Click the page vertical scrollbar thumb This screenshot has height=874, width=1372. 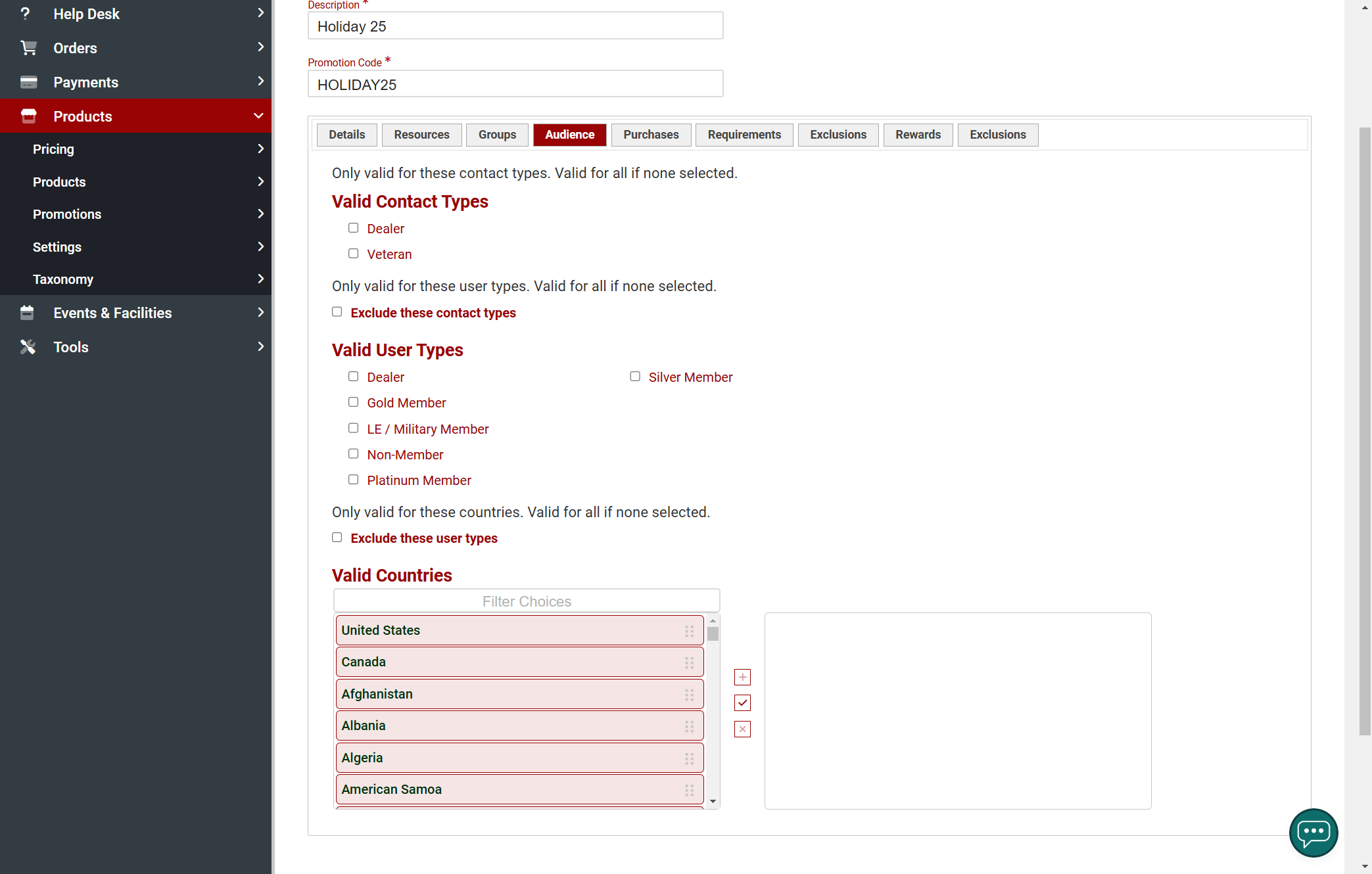pyautogui.click(x=1365, y=430)
